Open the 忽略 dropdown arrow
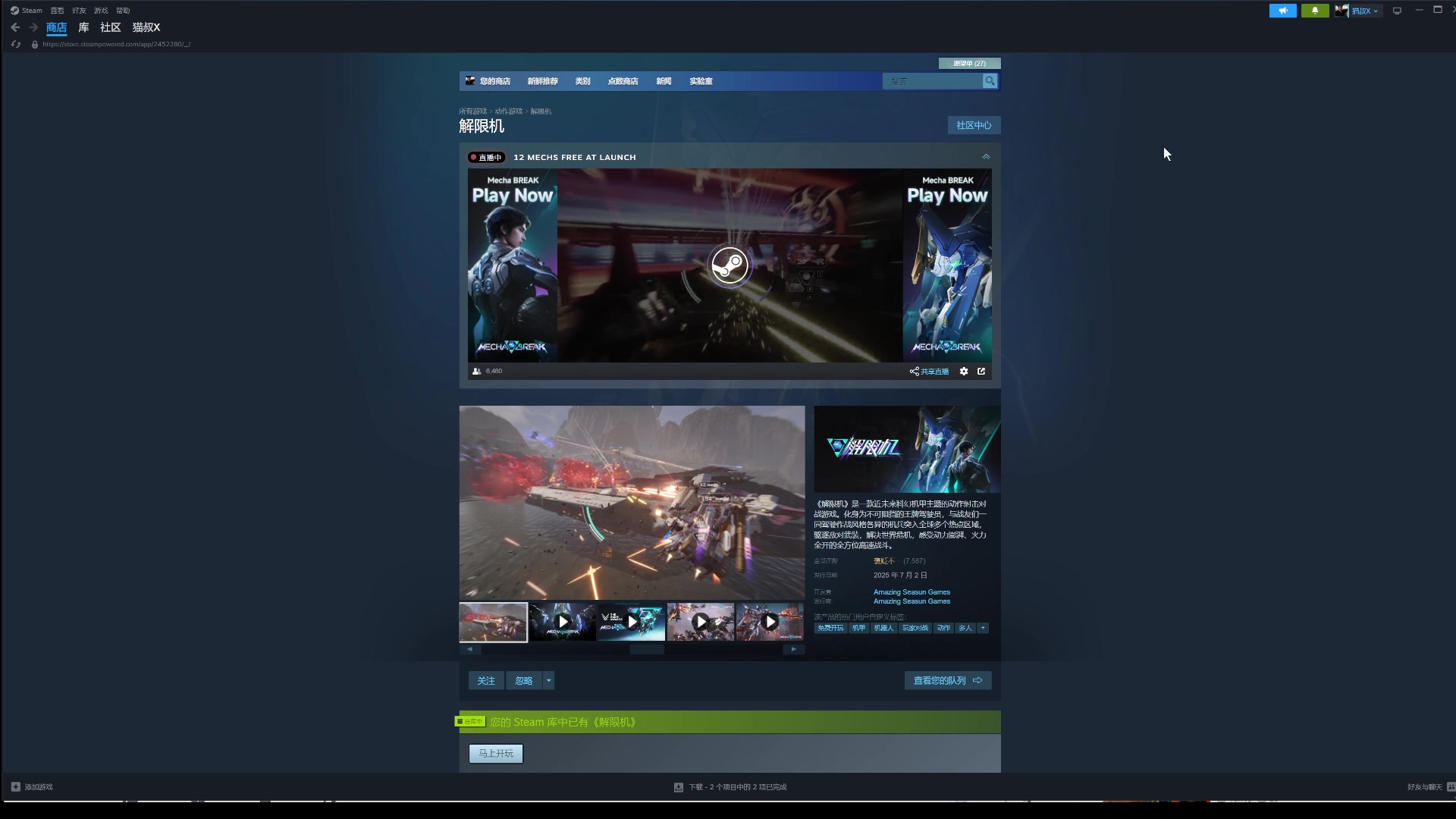Viewport: 1456px width, 819px height. click(x=548, y=681)
